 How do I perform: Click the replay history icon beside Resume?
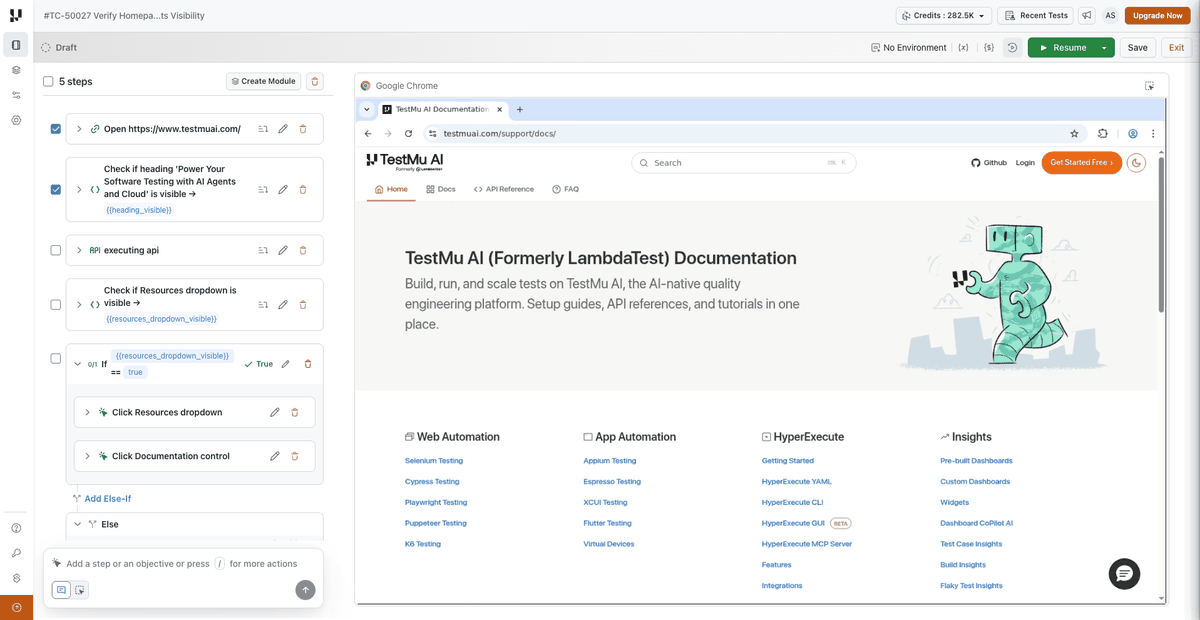1013,47
